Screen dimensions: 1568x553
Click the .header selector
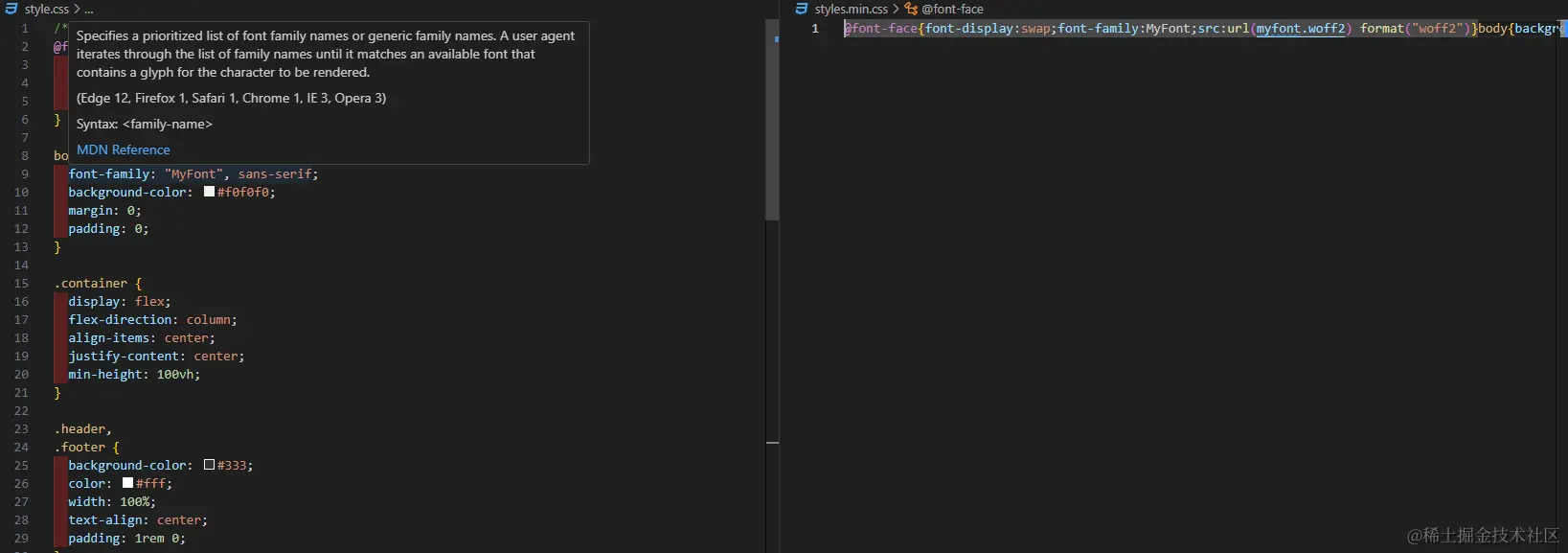click(80, 428)
